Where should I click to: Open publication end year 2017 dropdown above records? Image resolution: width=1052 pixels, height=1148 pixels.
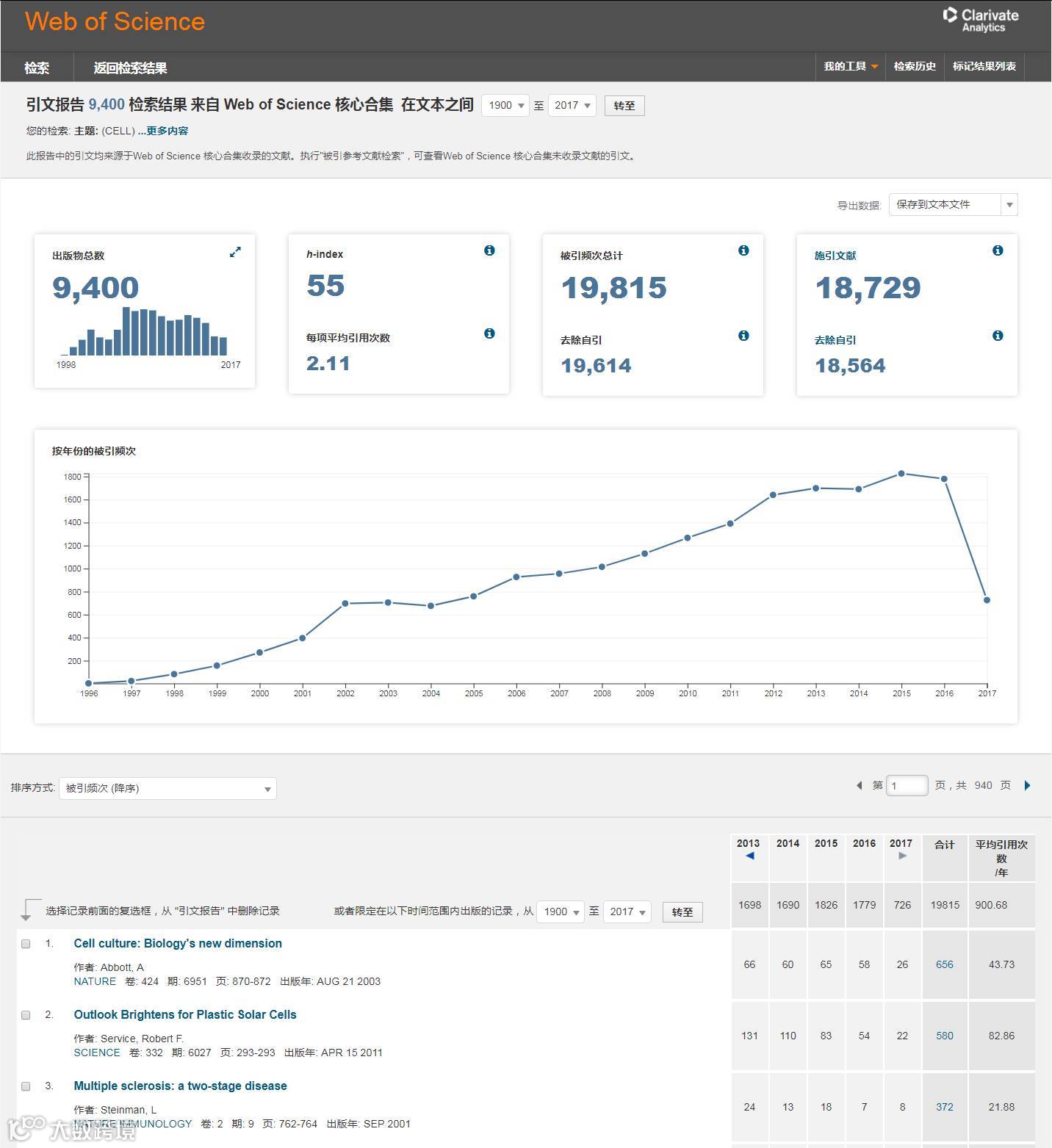point(627,911)
